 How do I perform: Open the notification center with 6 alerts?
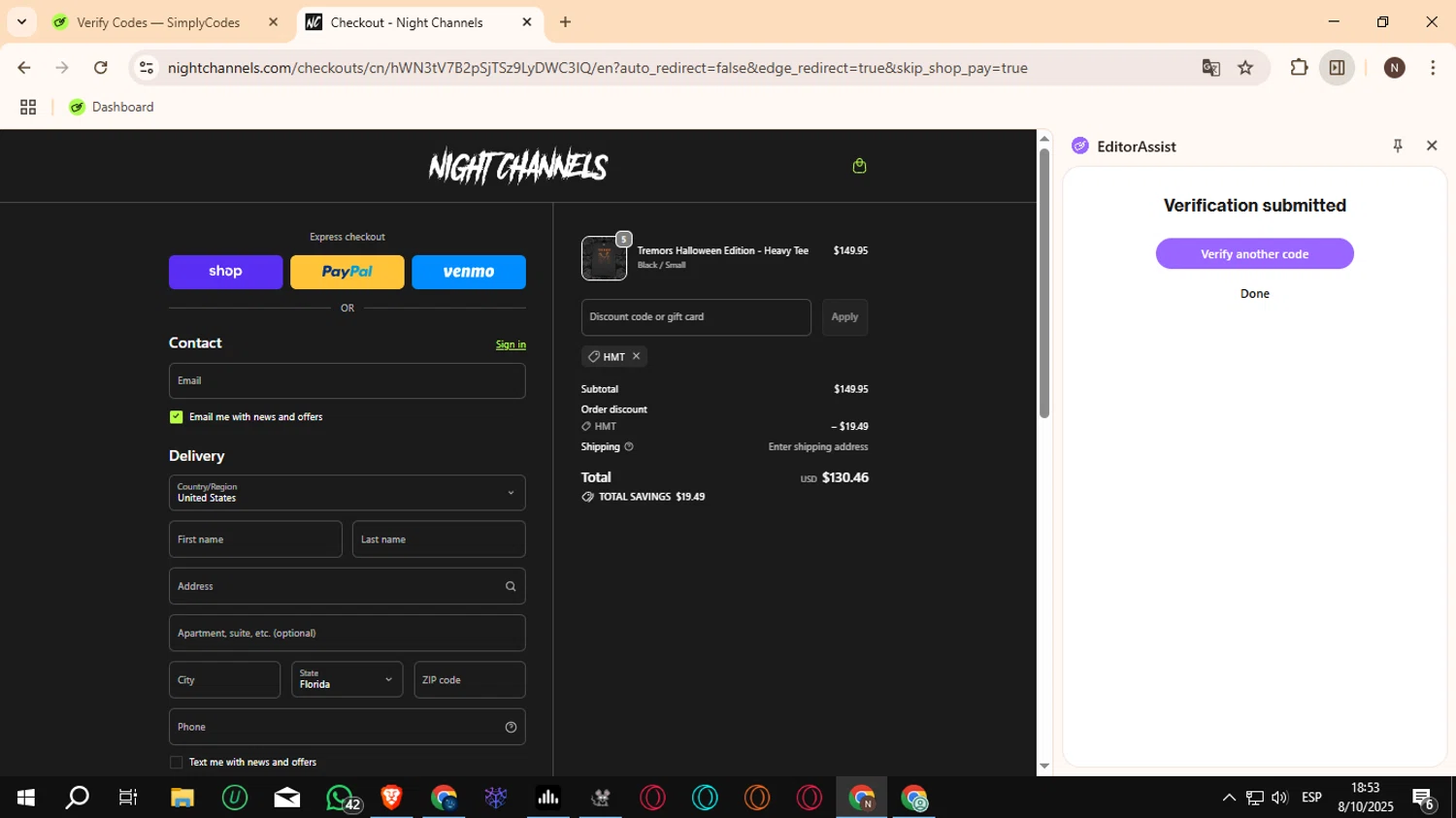1424,799
